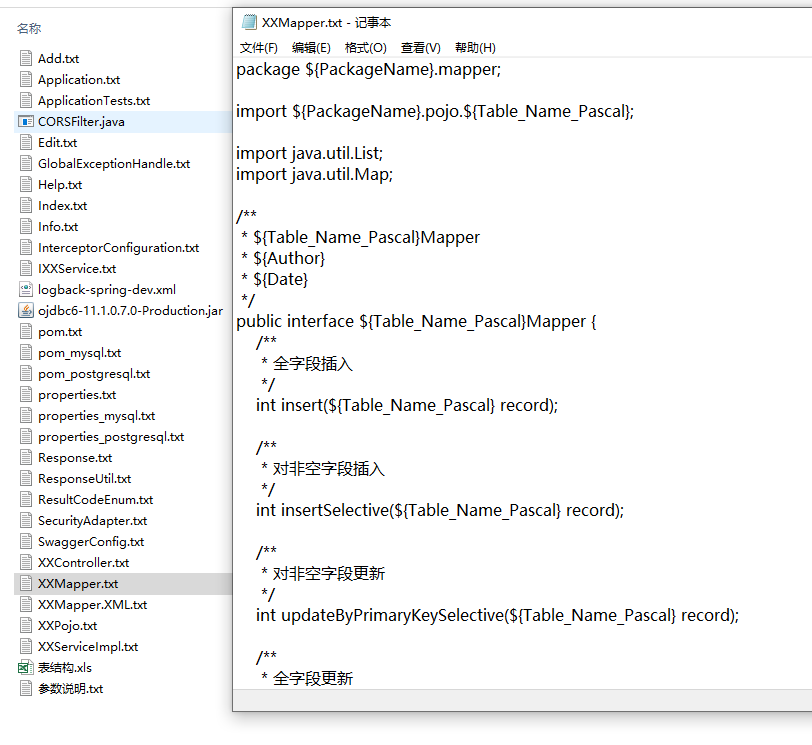Viewport: 812px width, 745px height.
Task: Click the 名称 column header
Action: pos(29,28)
